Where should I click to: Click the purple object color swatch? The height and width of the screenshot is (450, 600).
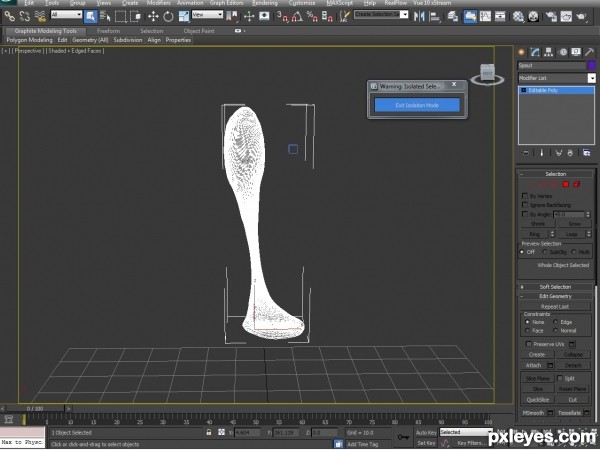click(592, 65)
